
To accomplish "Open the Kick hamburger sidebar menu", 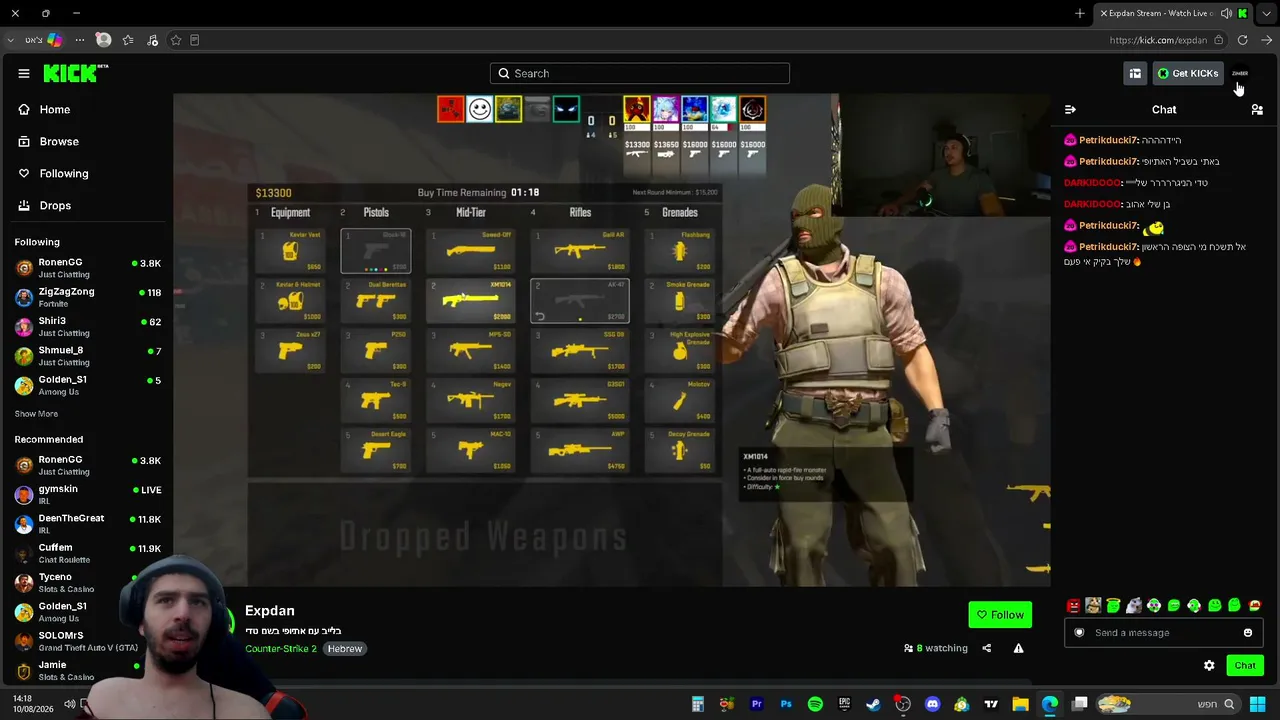I will tap(24, 73).
